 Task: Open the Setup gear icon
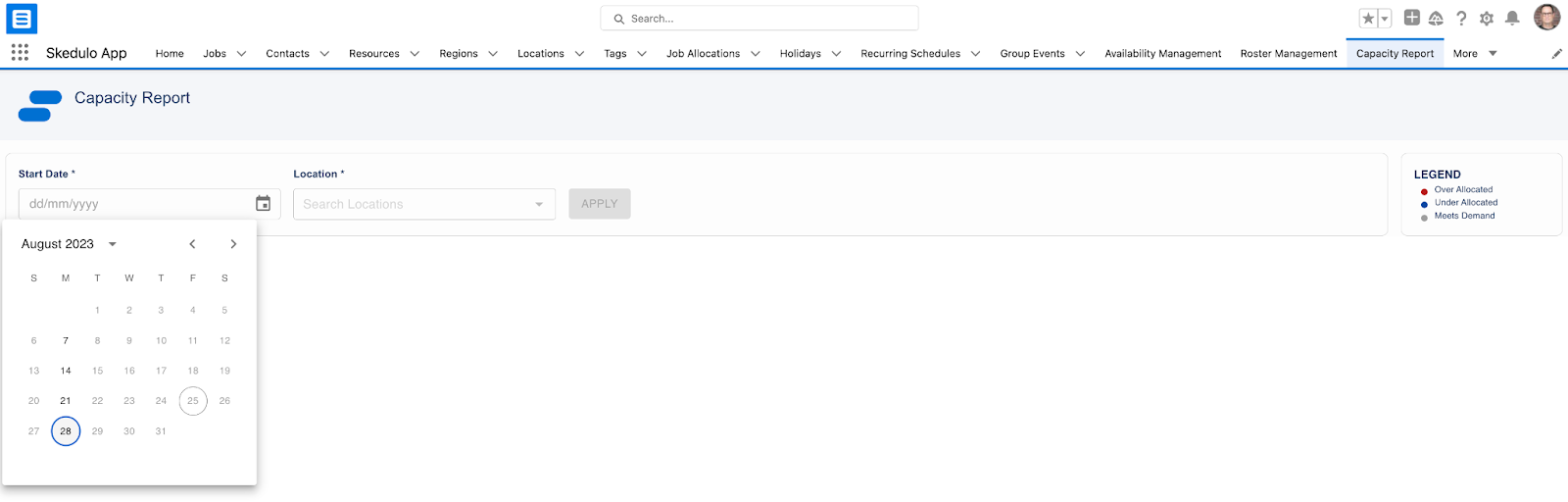(1487, 19)
